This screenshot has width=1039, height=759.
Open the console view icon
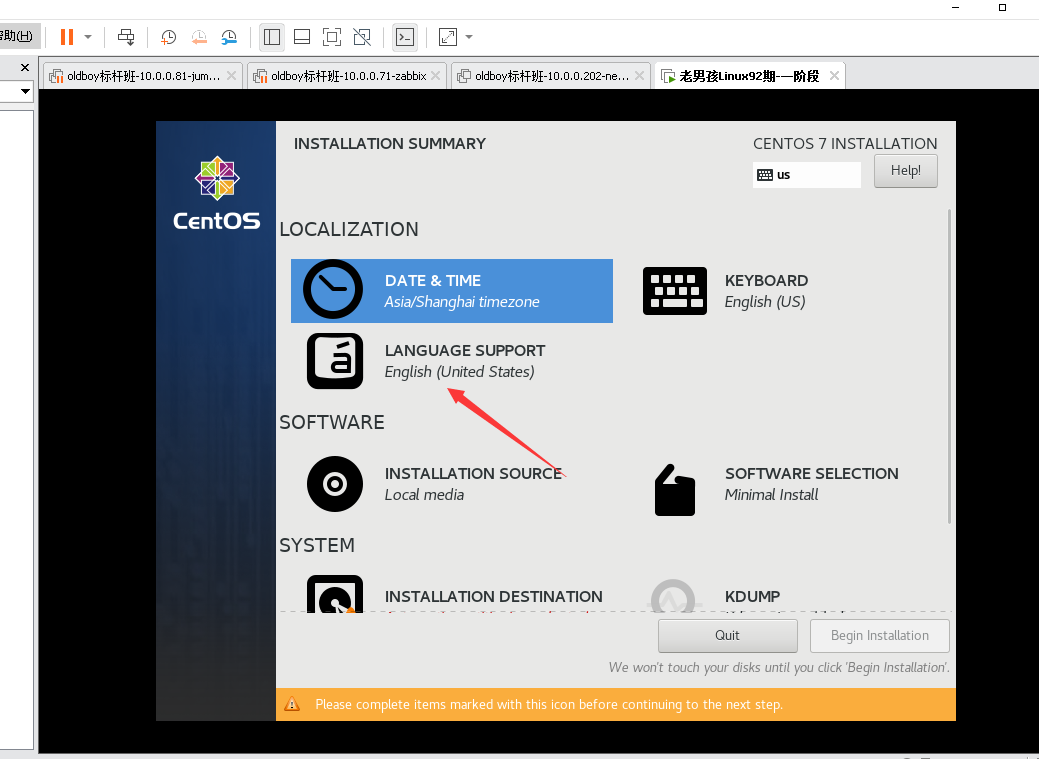click(x=405, y=37)
